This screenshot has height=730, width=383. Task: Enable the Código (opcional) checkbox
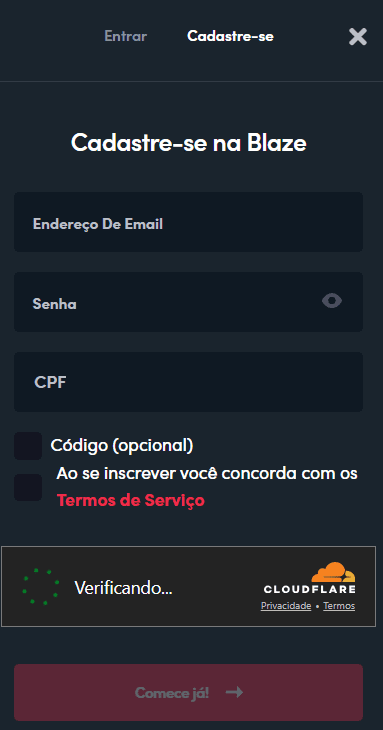tap(28, 446)
